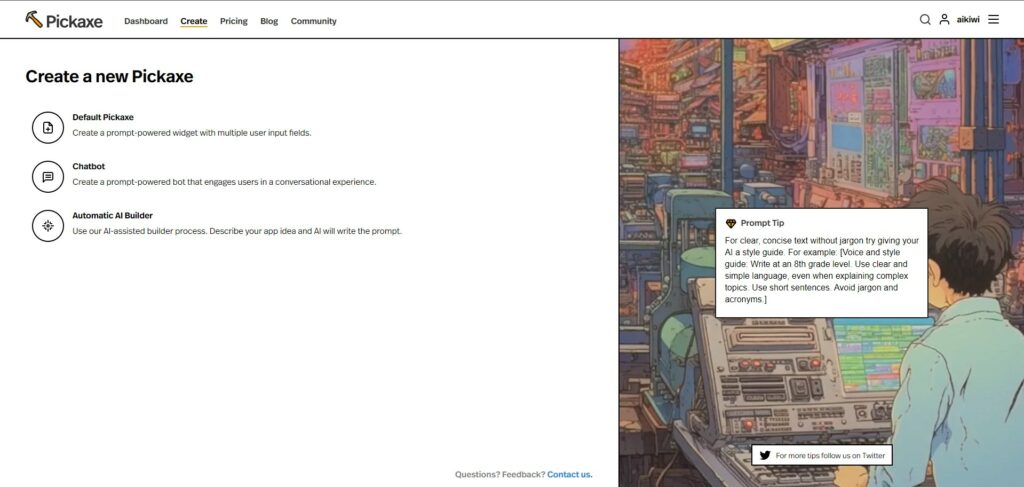Open the hamburger menu icon
Viewport: 1024px width, 487px height.
993,20
